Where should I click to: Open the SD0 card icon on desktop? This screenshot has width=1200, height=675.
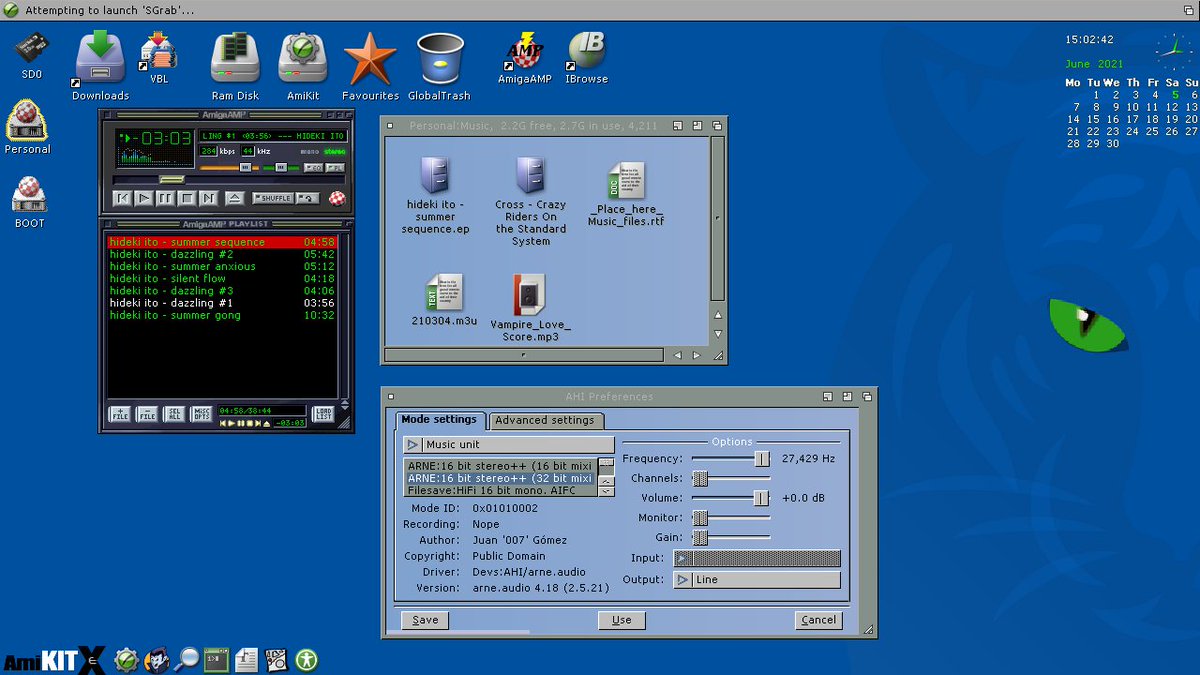coord(32,48)
